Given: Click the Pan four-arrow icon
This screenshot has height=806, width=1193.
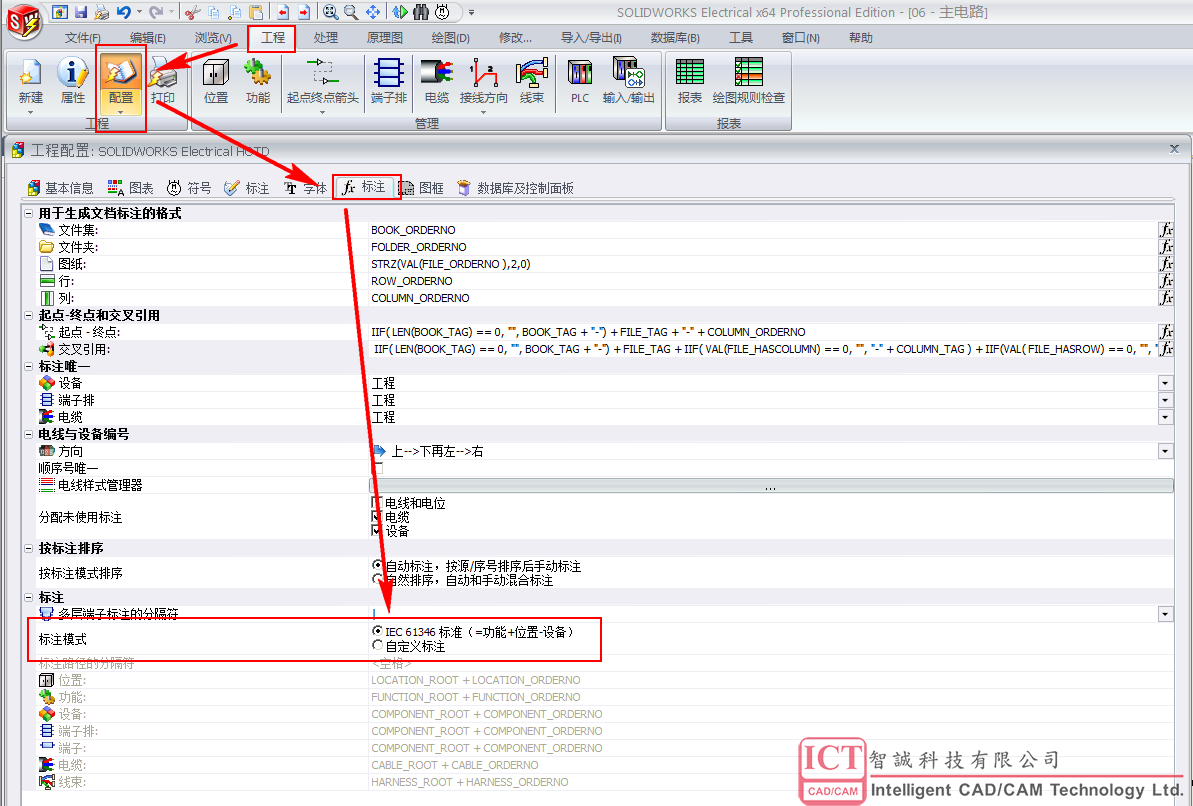Looking at the screenshot, I should pyautogui.click(x=373, y=12).
